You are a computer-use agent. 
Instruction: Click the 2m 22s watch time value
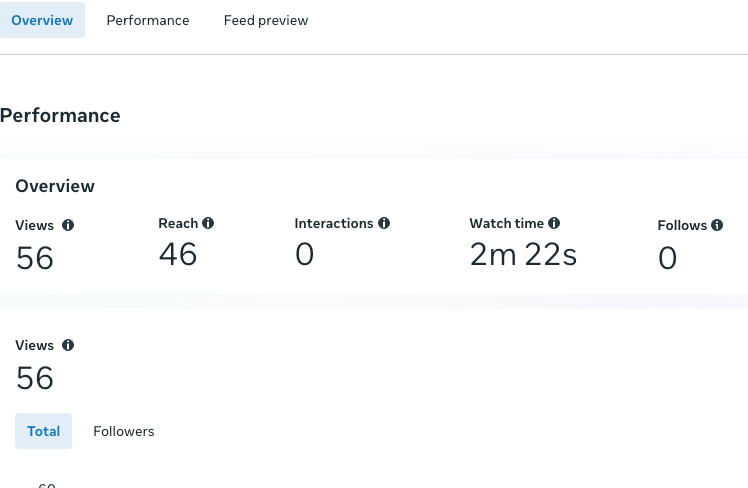(523, 255)
